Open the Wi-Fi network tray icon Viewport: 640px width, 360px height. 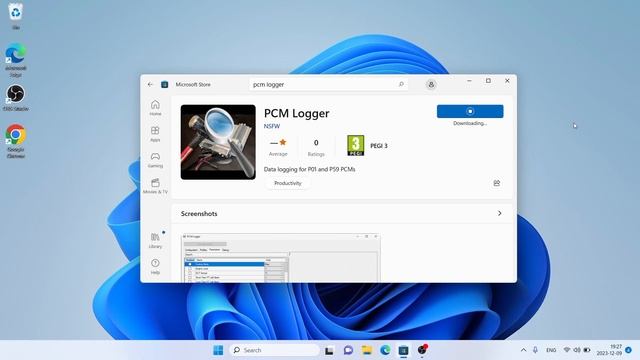[x=567, y=350]
